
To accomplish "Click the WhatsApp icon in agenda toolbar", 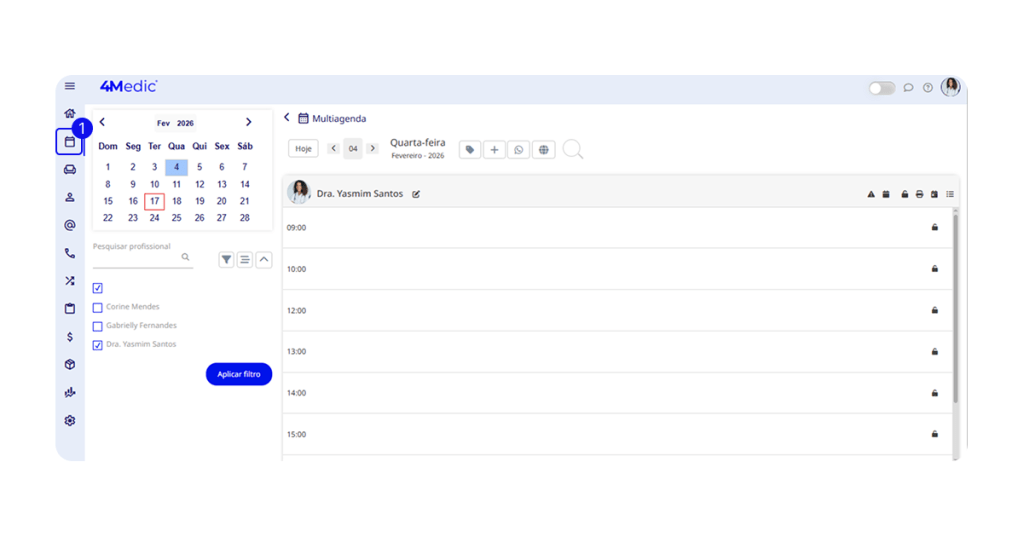I will pos(518,149).
